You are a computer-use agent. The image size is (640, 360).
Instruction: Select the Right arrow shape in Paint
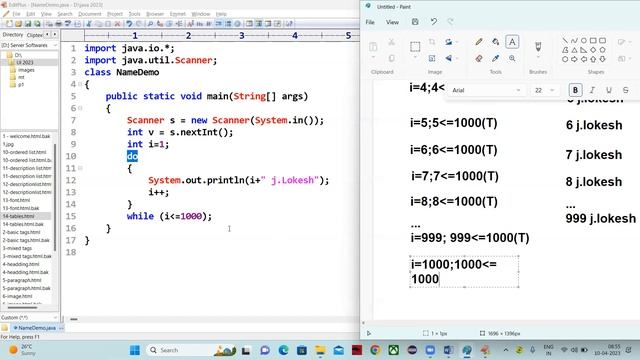tap(574, 59)
